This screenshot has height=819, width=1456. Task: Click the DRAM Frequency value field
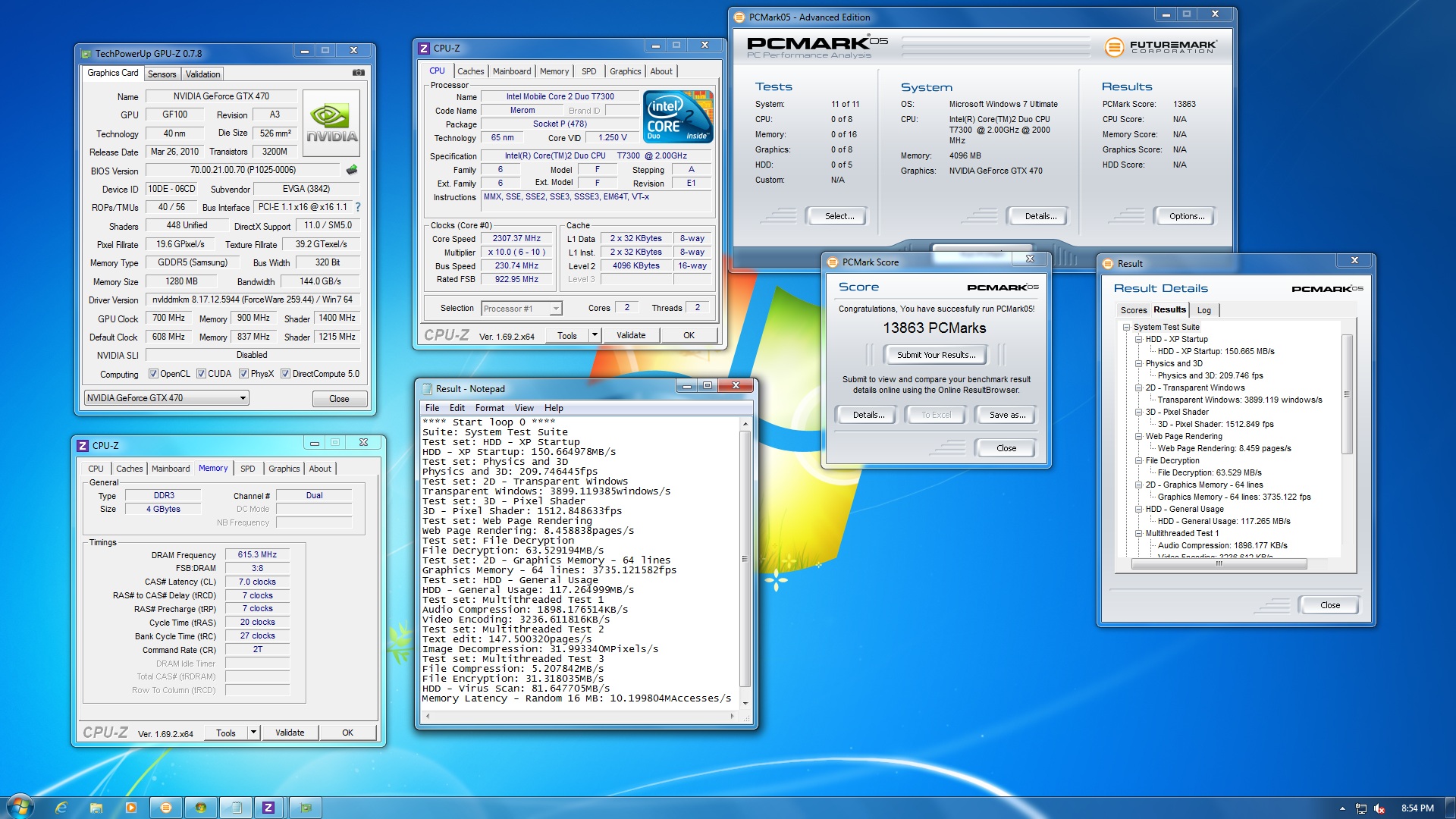click(257, 555)
